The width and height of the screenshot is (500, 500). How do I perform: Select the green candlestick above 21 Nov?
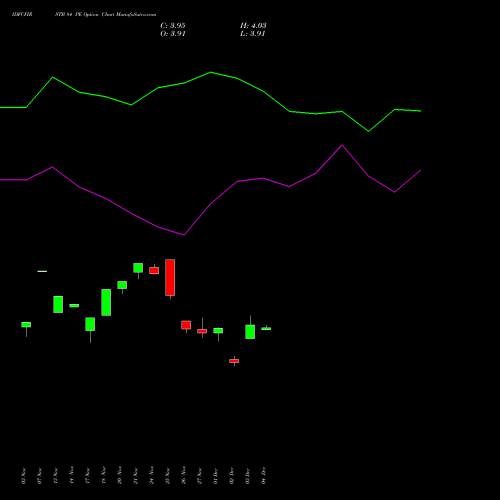click(138, 268)
